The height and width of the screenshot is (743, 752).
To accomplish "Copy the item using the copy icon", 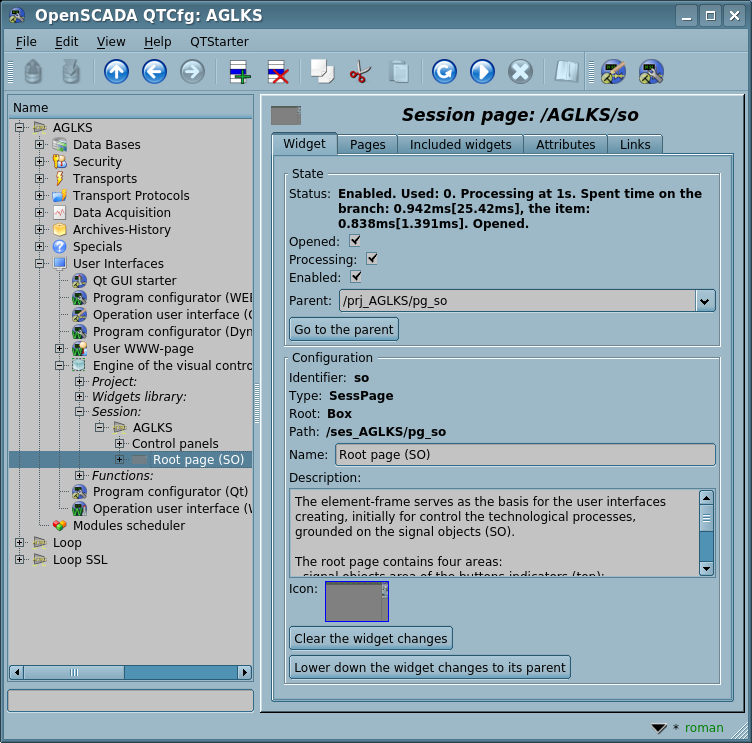I will point(322,72).
